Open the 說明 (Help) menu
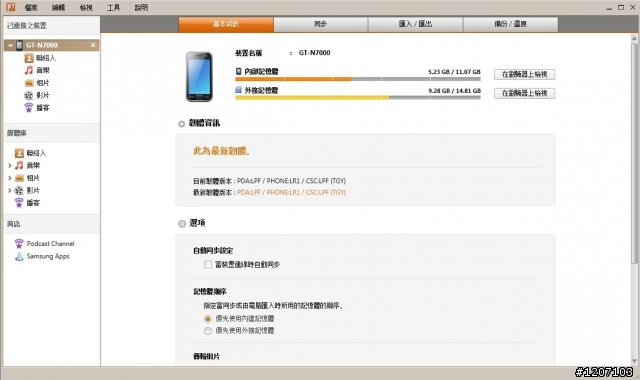Screen dimensions: 640x380 (x=141, y=7)
